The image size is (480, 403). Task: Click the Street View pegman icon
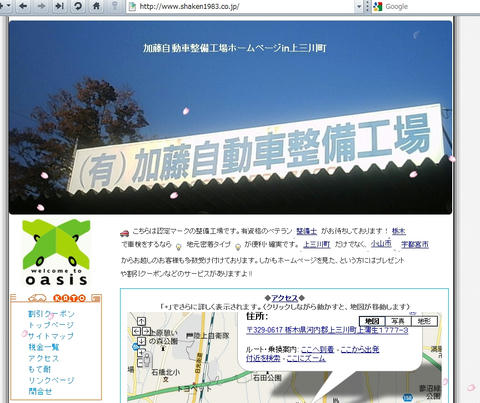tap(147, 360)
